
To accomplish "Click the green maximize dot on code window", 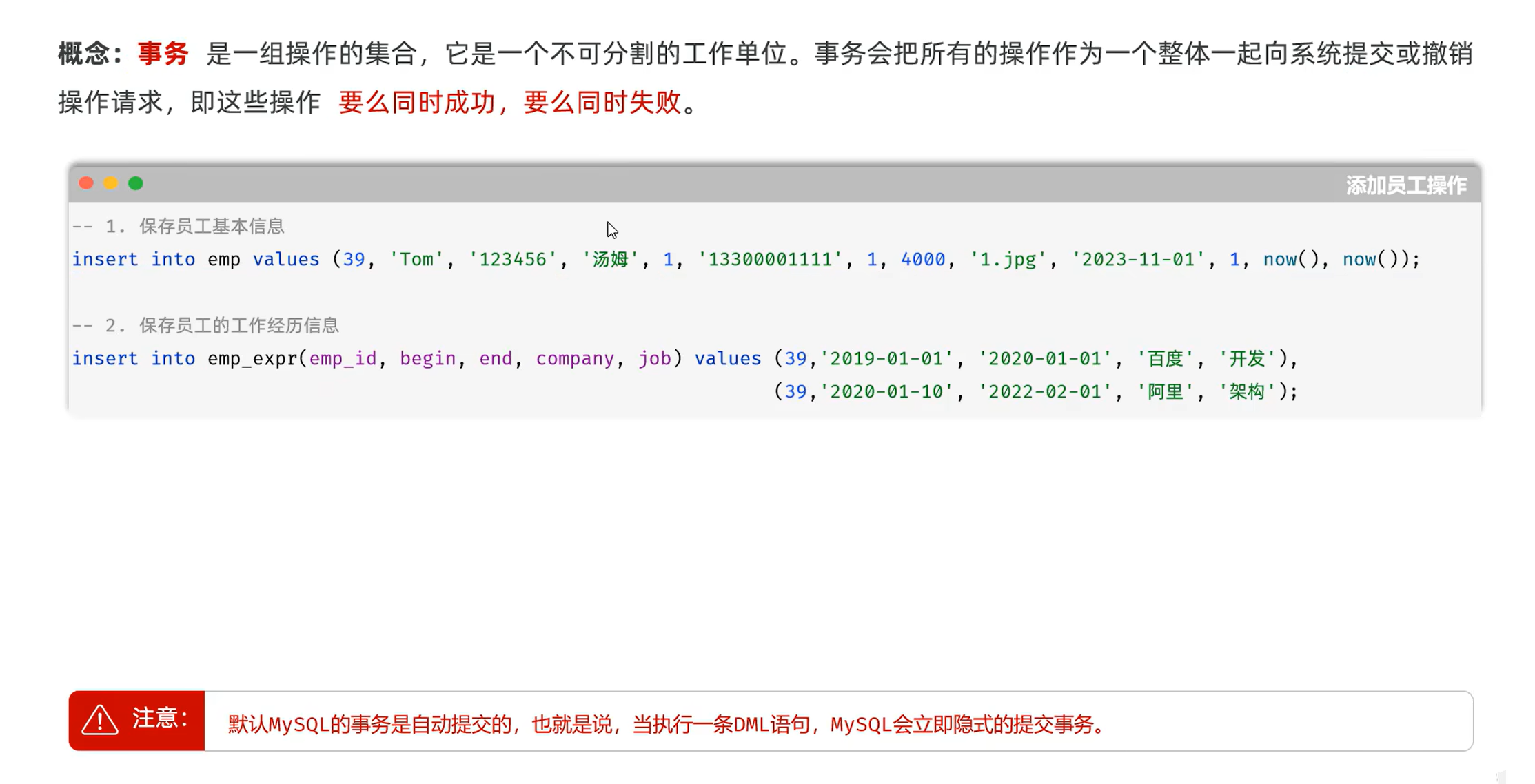I will [136, 183].
